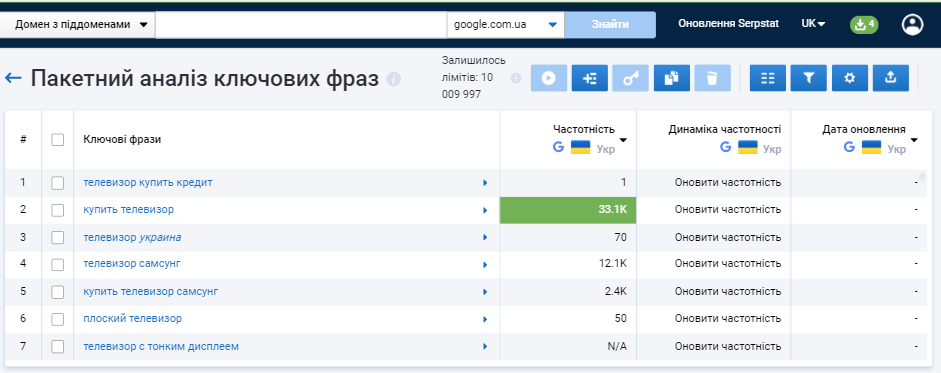This screenshot has height=373, width=941.
Task: Click the copy documents toolbar icon
Action: pos(672,78)
